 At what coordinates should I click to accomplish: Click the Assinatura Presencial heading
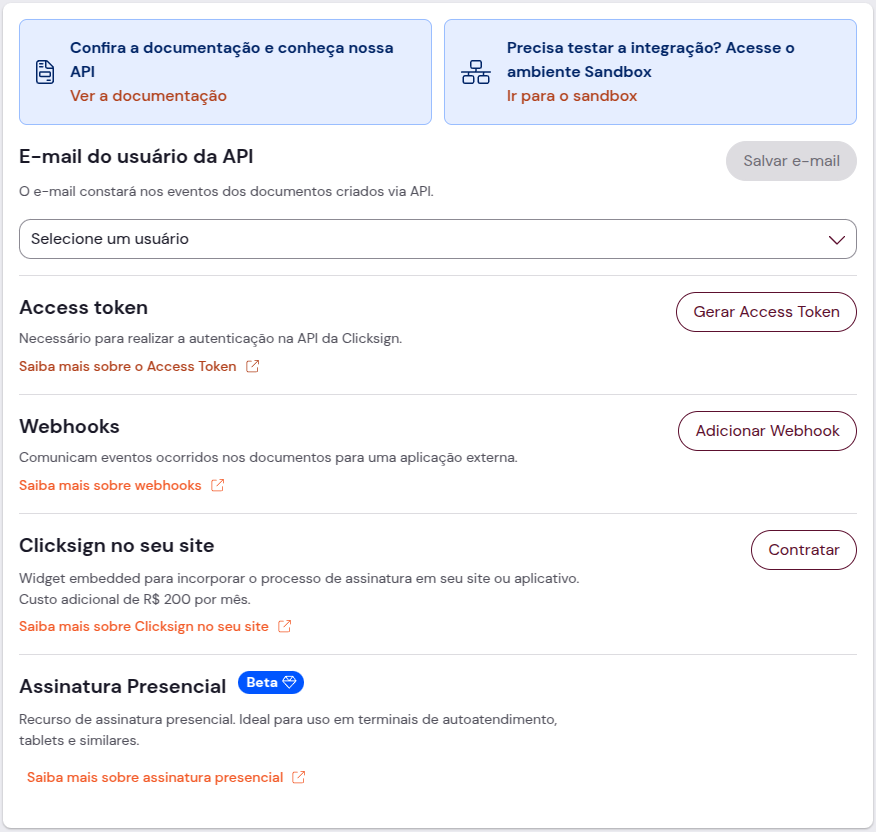click(x=122, y=686)
